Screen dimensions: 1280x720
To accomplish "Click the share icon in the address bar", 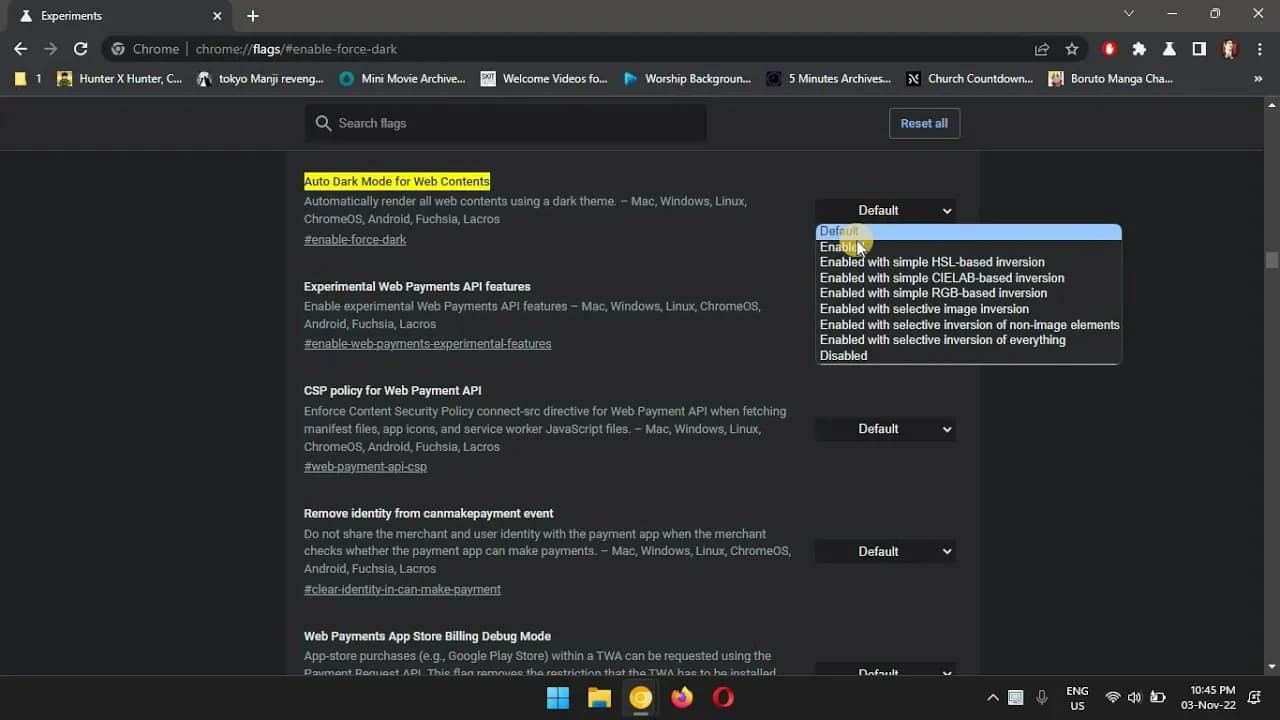I will point(1041,48).
